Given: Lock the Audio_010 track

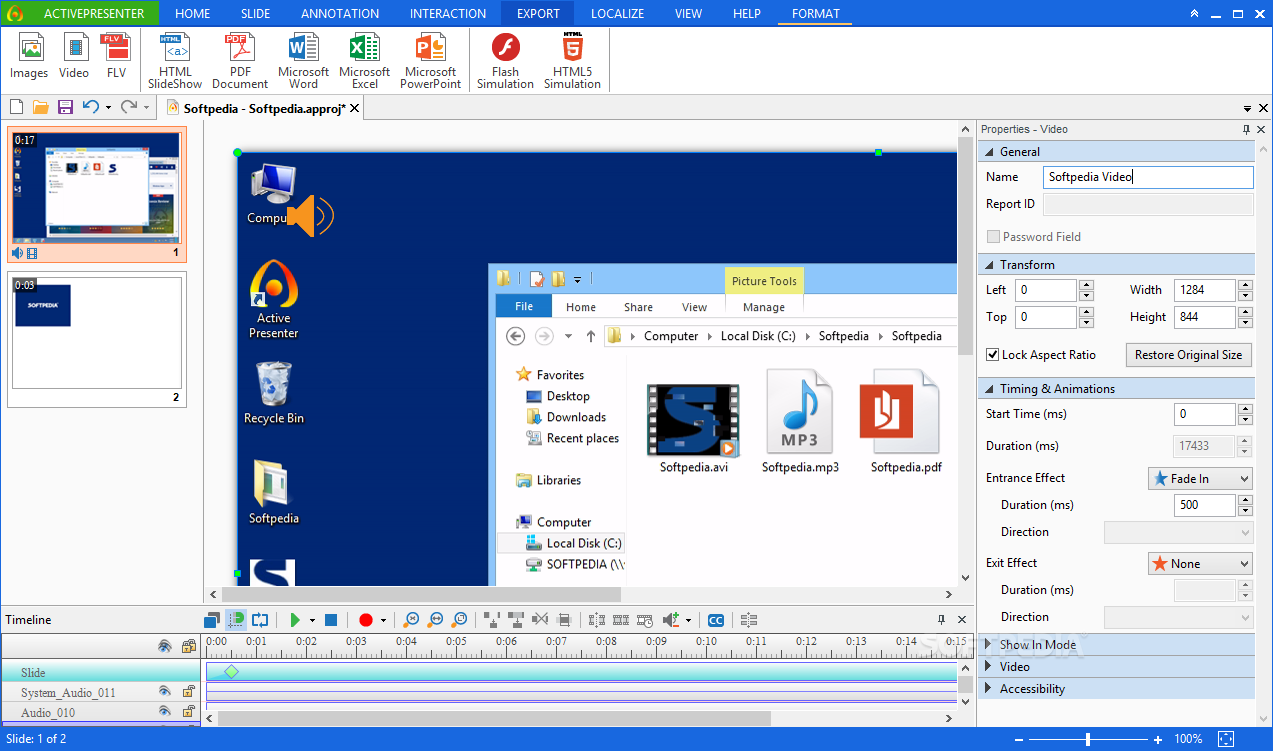Looking at the screenshot, I should tap(188, 711).
